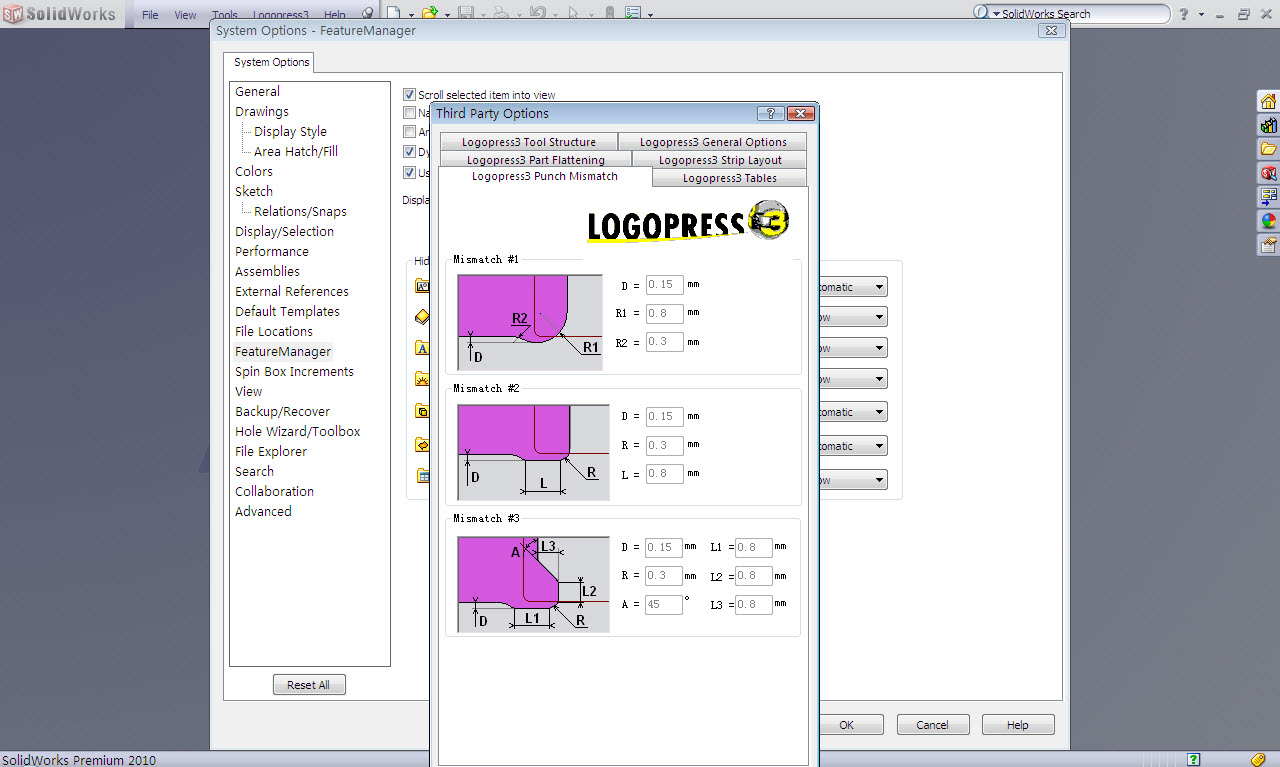1280x767 pixels.
Task: Open the topmost Automatic dropdown in System Options
Action: pos(853,287)
